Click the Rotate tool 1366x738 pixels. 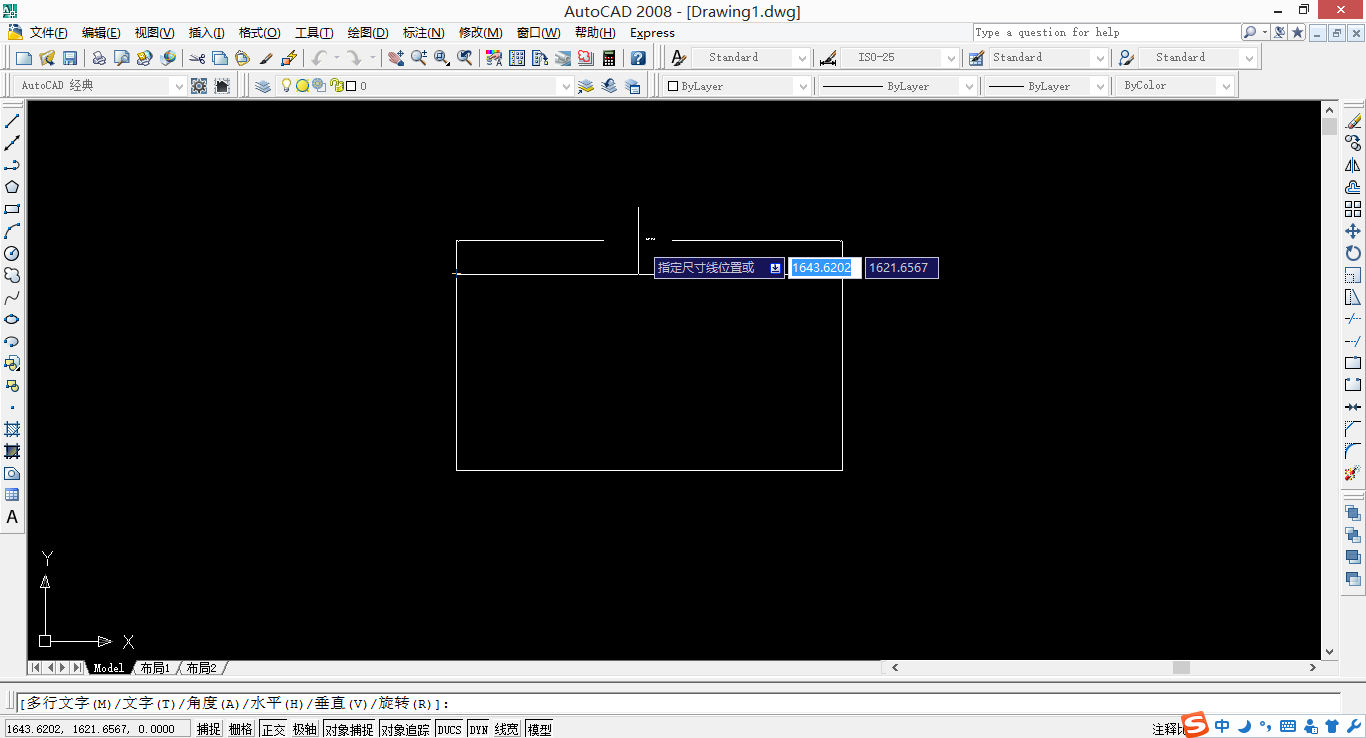[x=1353, y=253]
